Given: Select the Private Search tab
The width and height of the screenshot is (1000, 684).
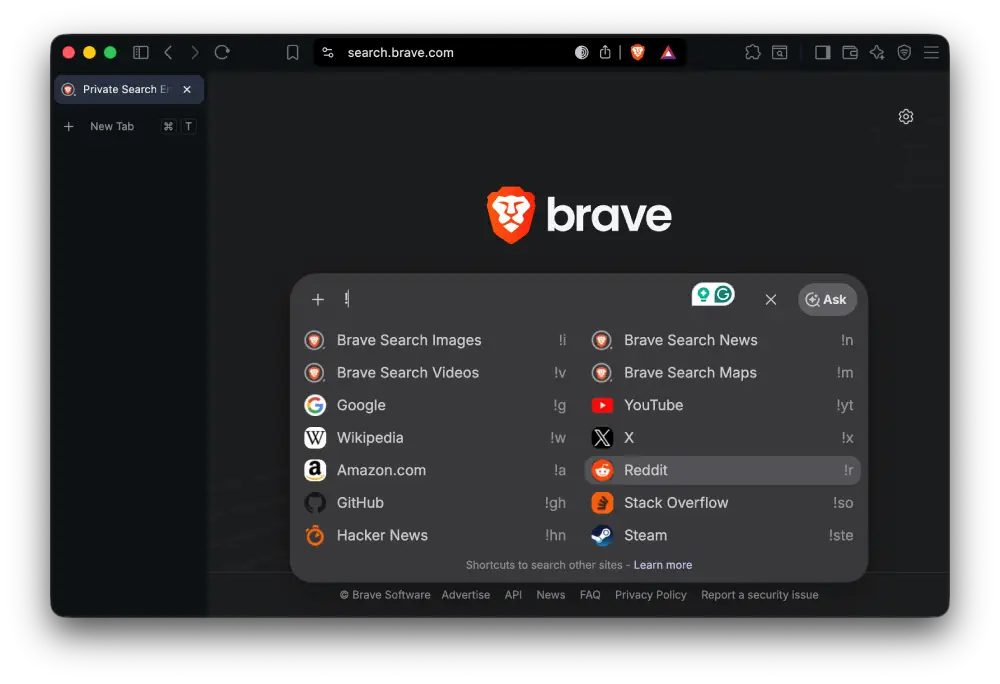Looking at the screenshot, I should point(129,89).
